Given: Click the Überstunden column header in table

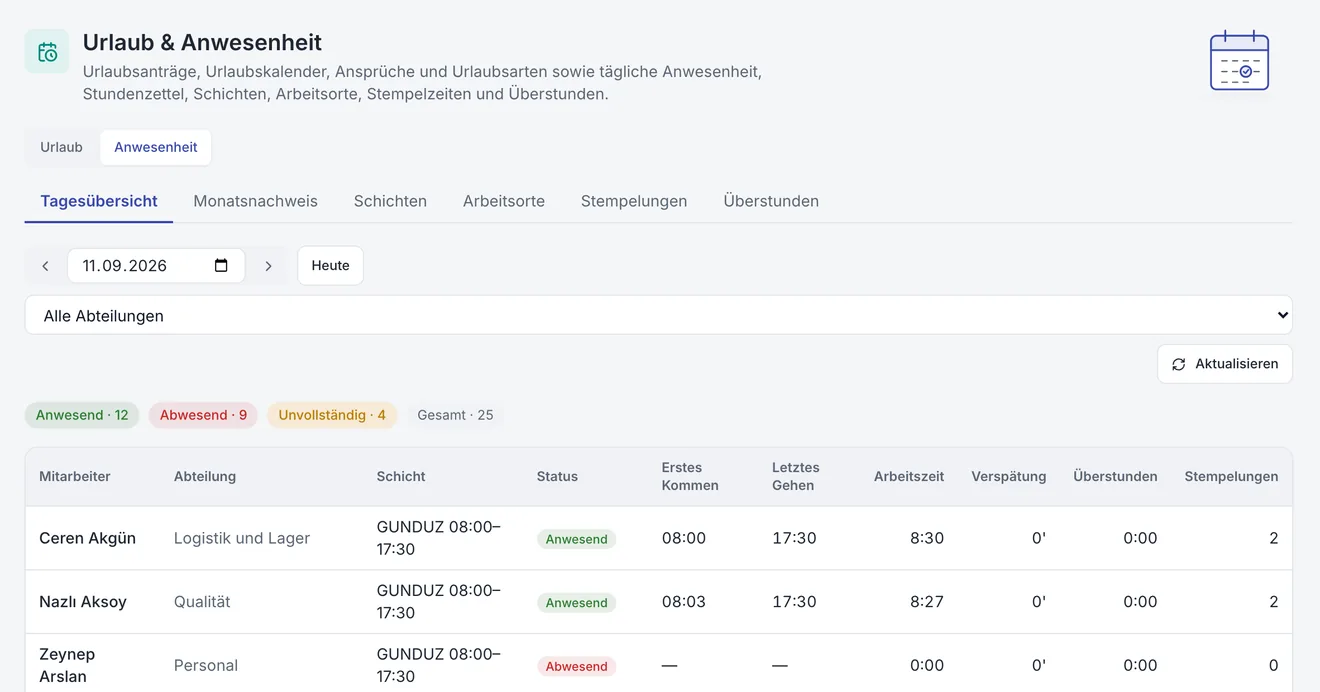Looking at the screenshot, I should click(1115, 477).
